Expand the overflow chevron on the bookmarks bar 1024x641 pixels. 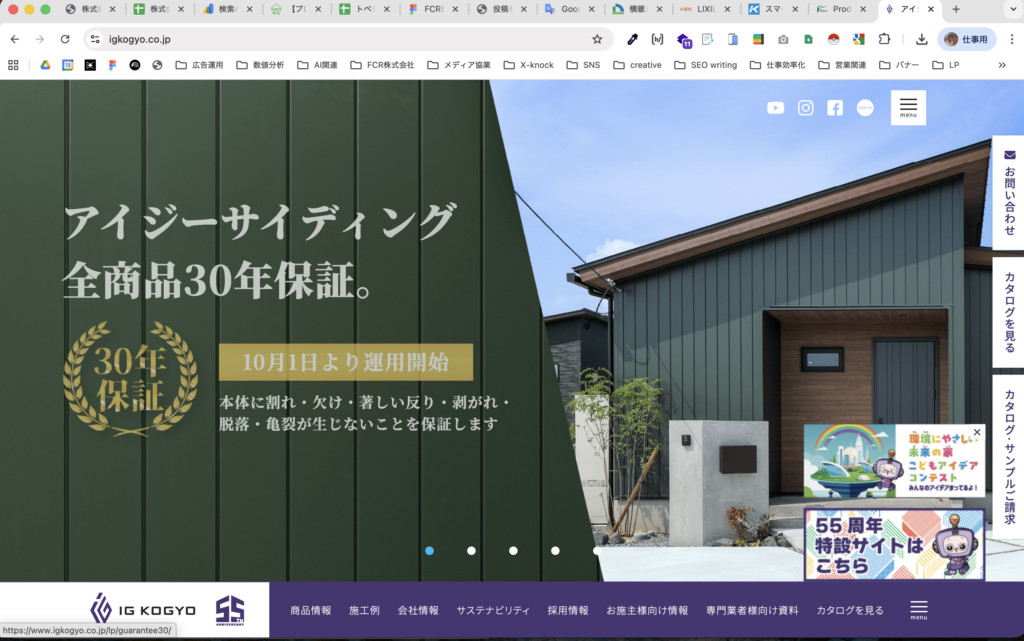tap(1003, 64)
